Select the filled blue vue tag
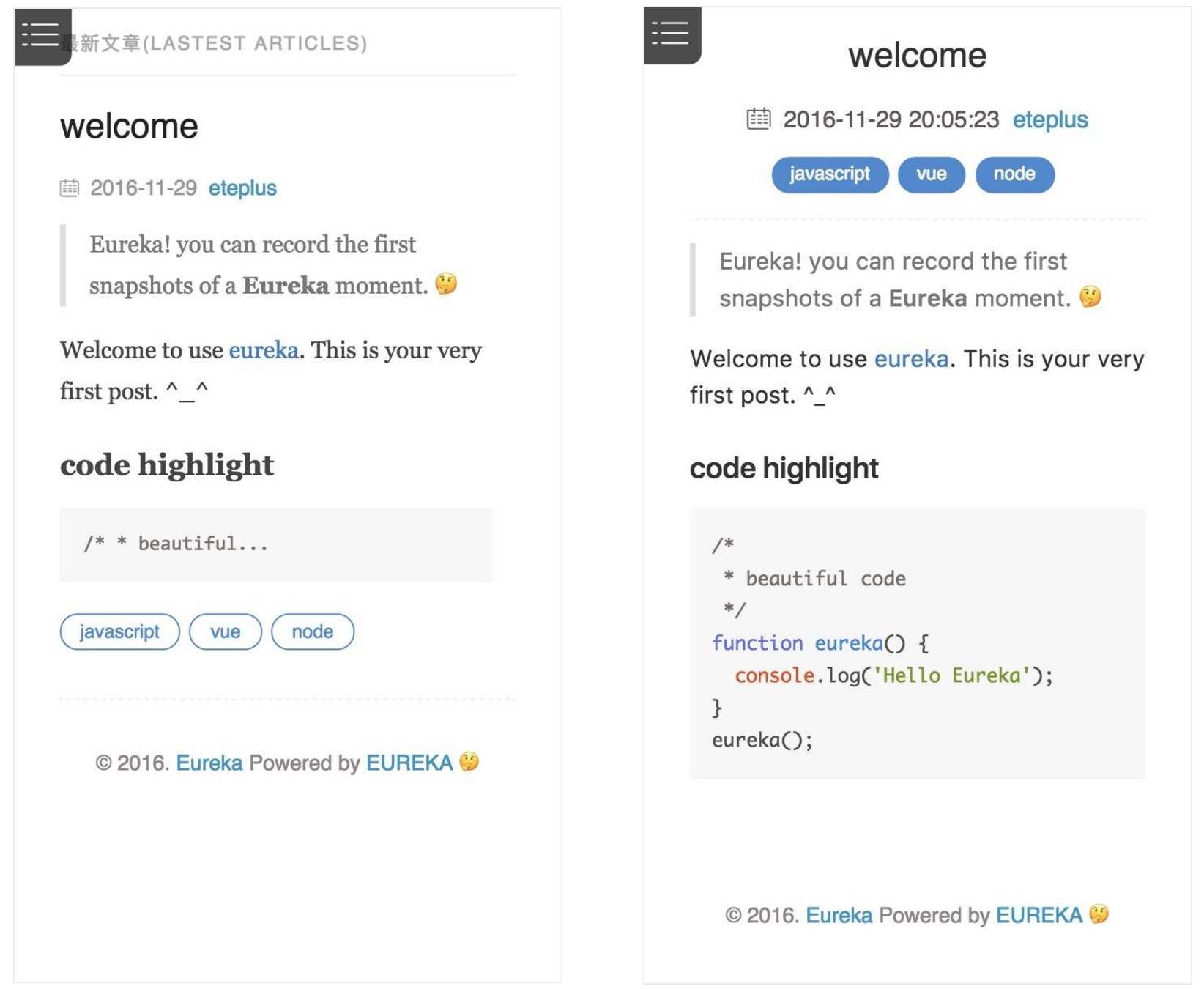This screenshot has height=989, width=1204. (932, 174)
